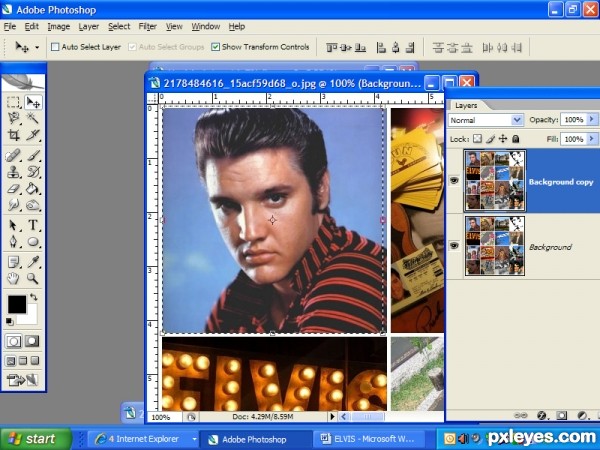Select the Lasso tool
Image resolution: width=600 pixels, height=450 pixels.
[13, 118]
